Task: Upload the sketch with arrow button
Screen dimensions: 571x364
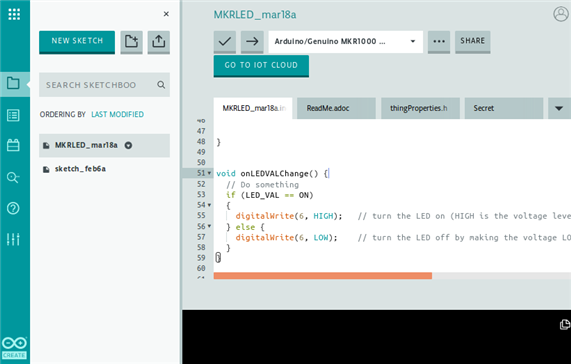Action: coord(252,41)
